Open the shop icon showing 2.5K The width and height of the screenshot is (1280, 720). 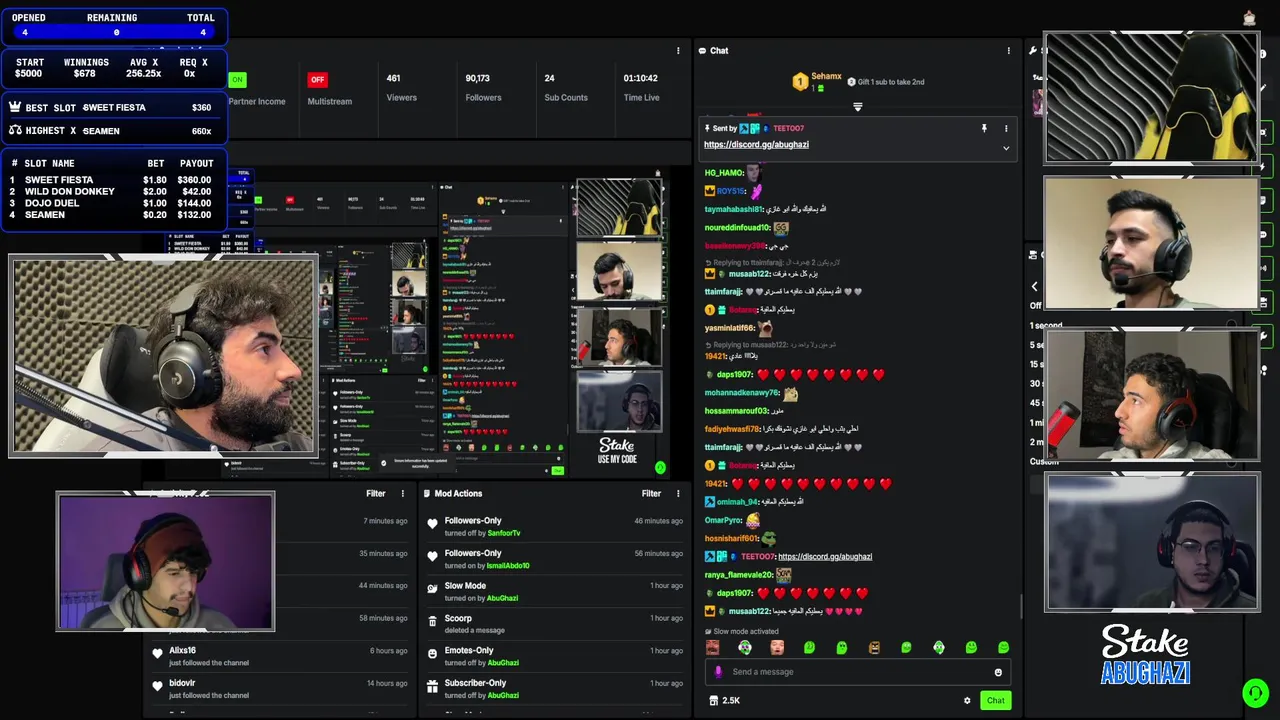[713, 701]
